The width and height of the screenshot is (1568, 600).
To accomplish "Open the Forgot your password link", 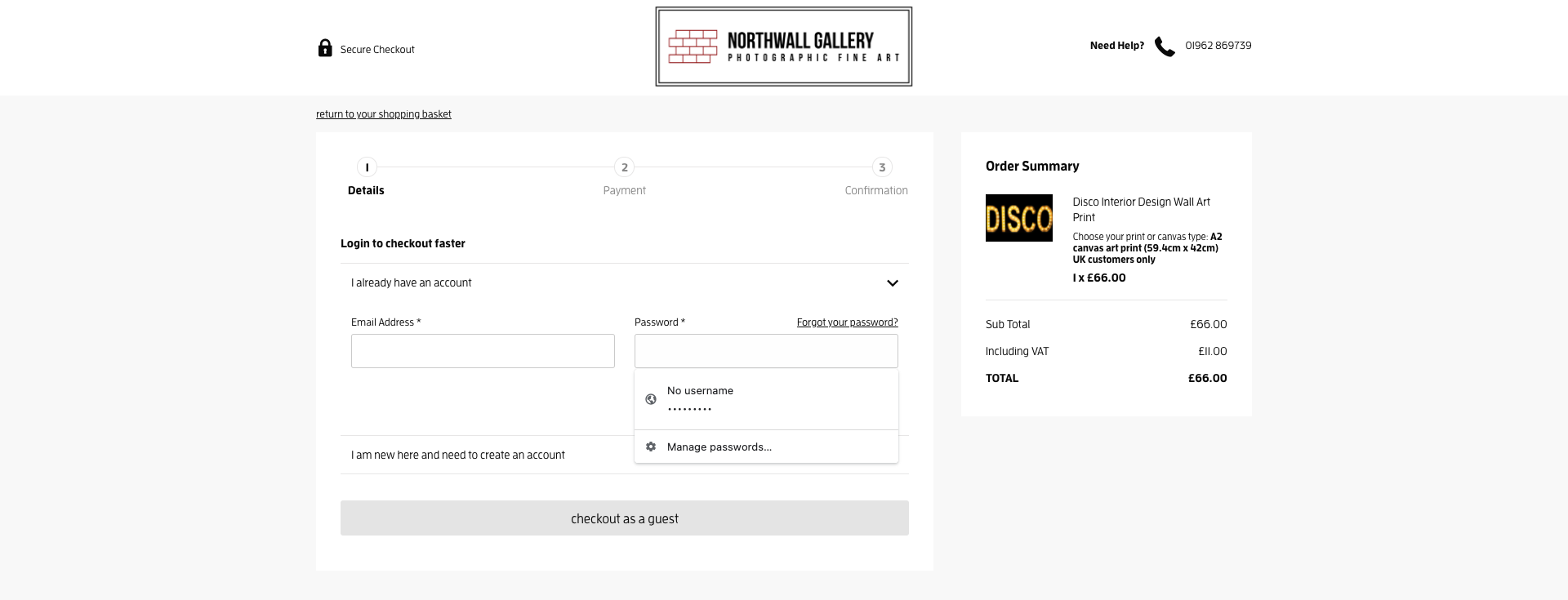I will tap(847, 322).
